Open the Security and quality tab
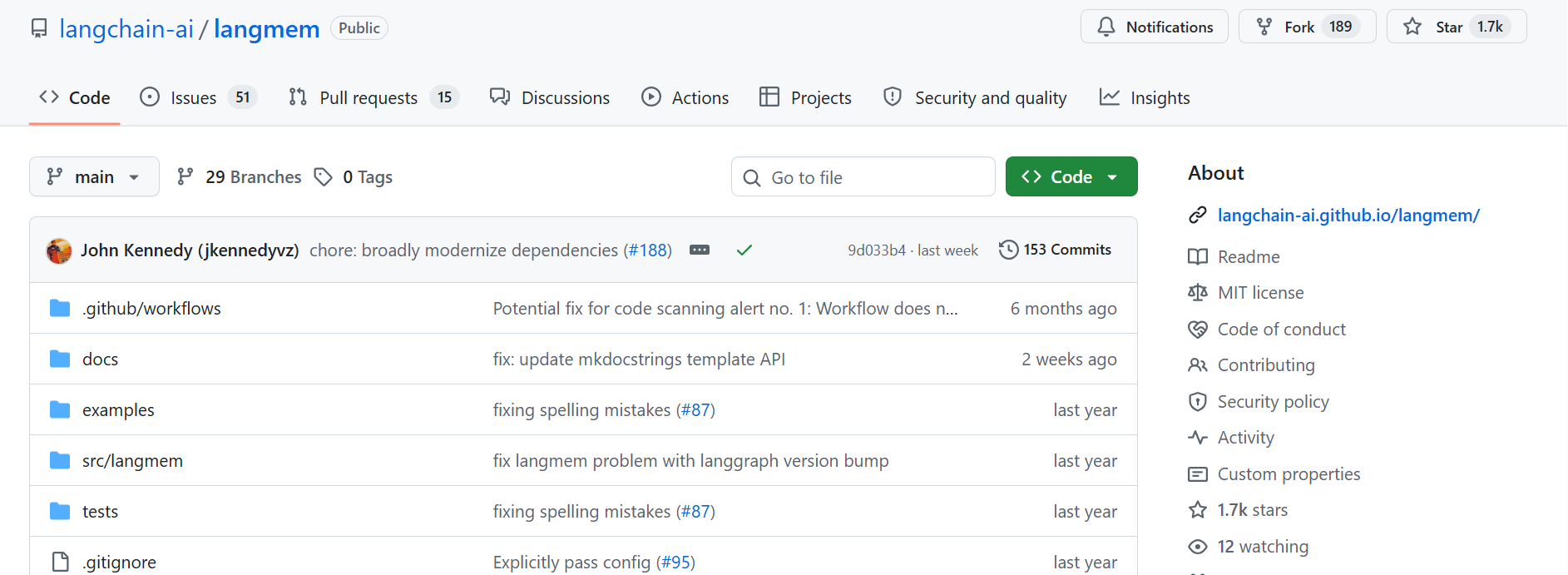Viewport: 1568px width, 575px height. tap(975, 97)
